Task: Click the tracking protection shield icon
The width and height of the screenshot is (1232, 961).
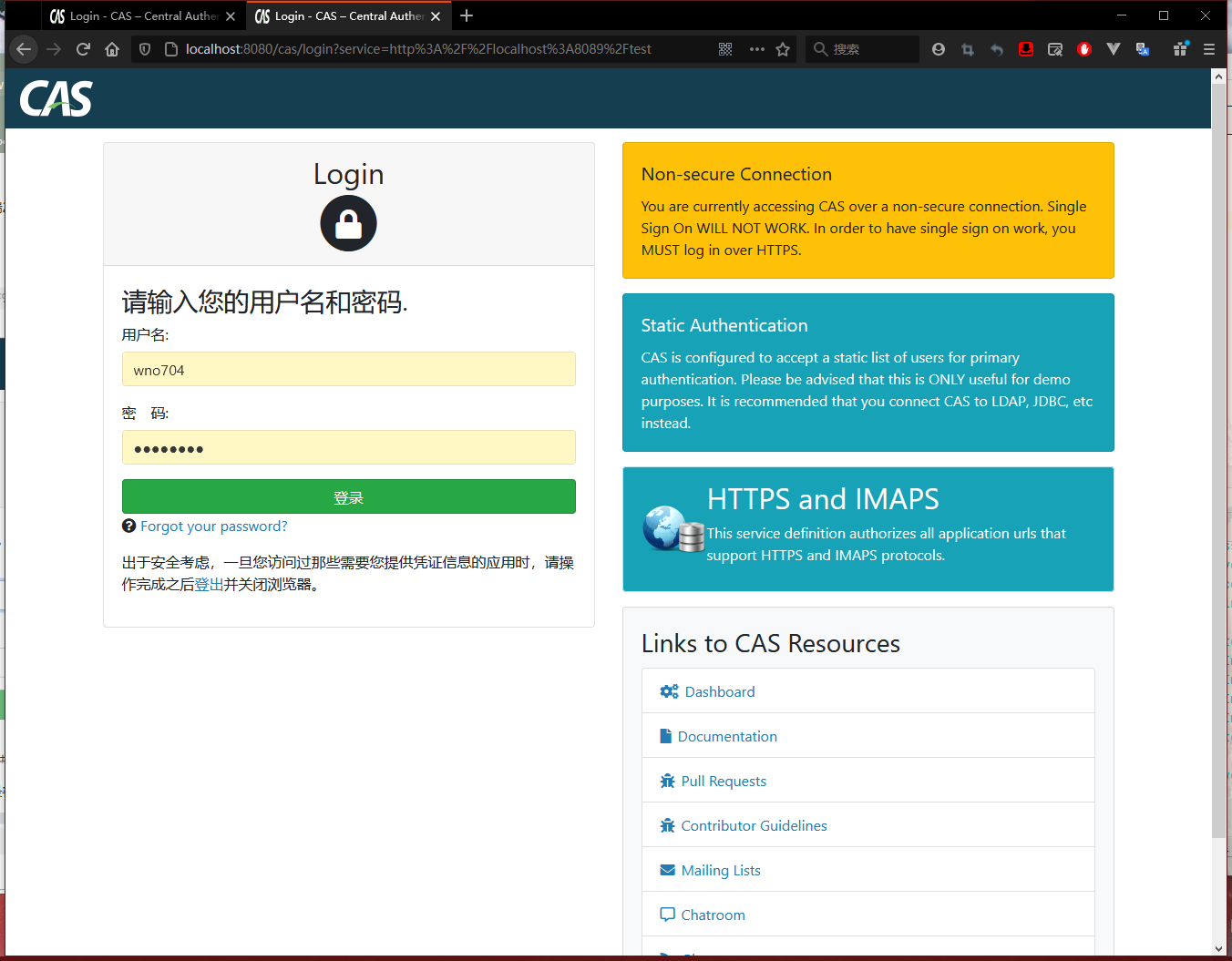Action: click(x=145, y=49)
